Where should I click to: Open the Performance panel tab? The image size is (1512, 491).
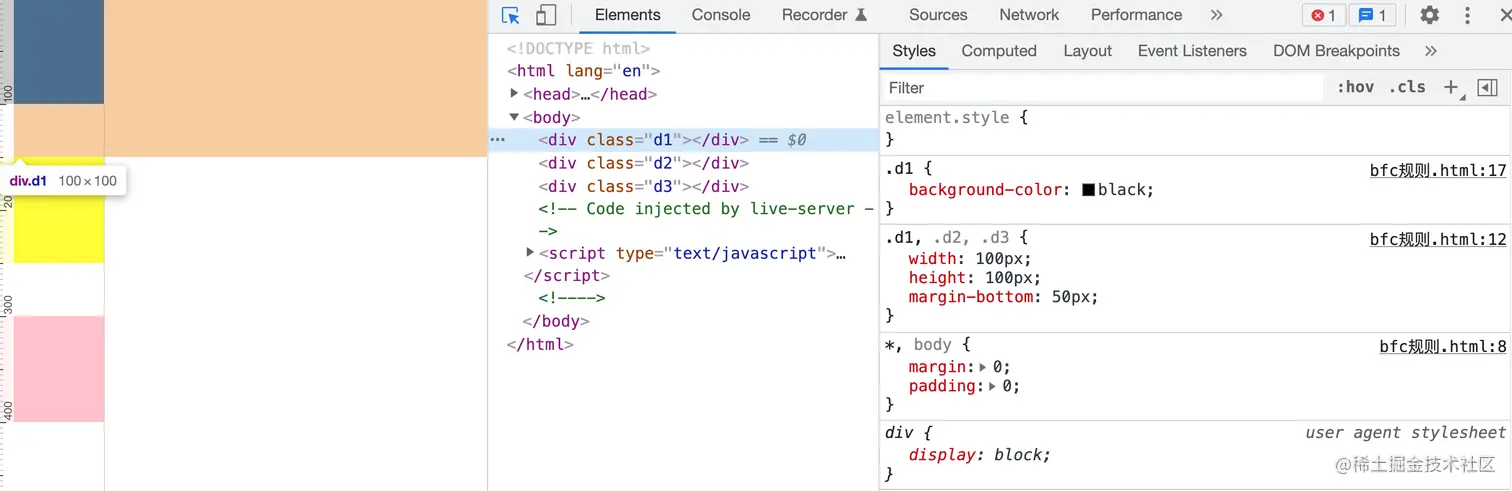click(x=1136, y=15)
